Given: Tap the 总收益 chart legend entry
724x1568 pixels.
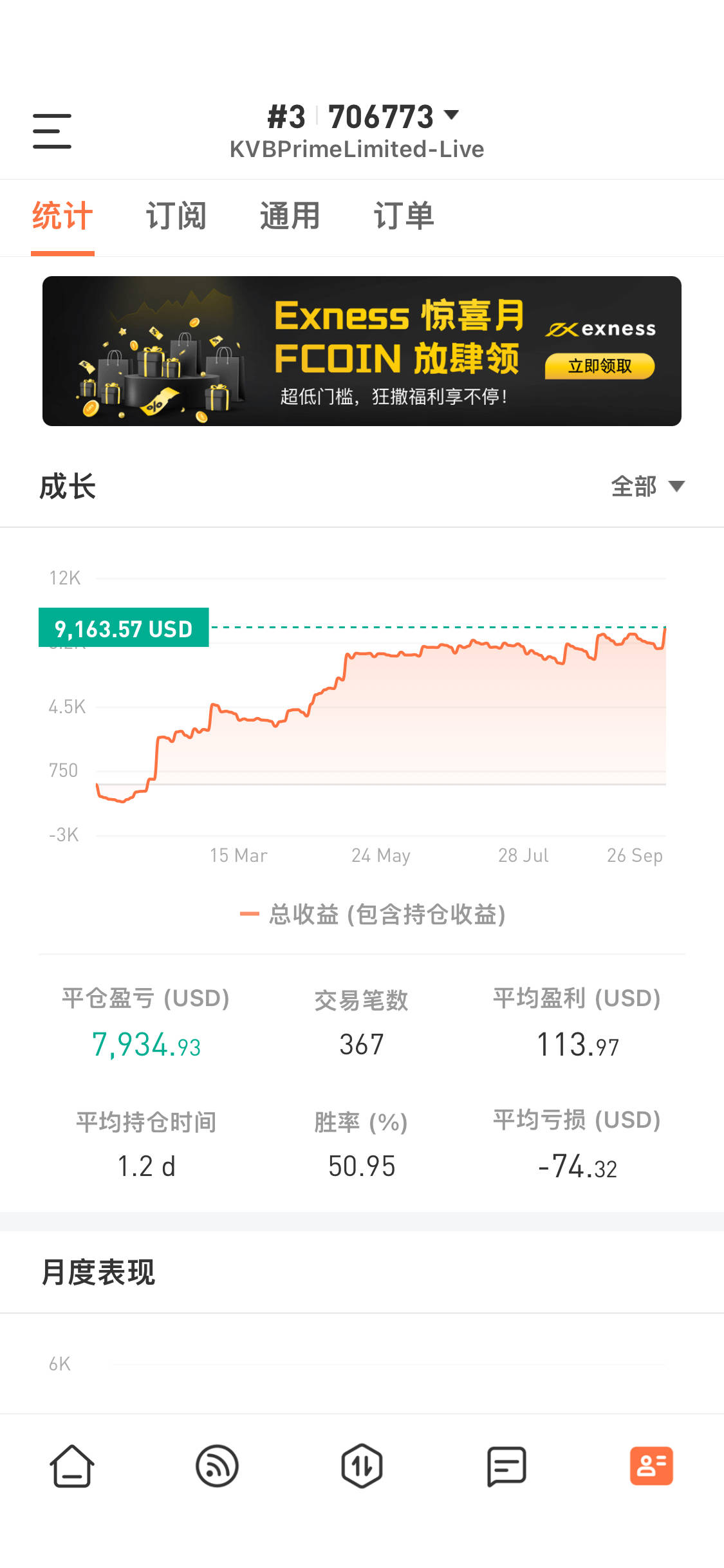Looking at the screenshot, I should point(373,914).
